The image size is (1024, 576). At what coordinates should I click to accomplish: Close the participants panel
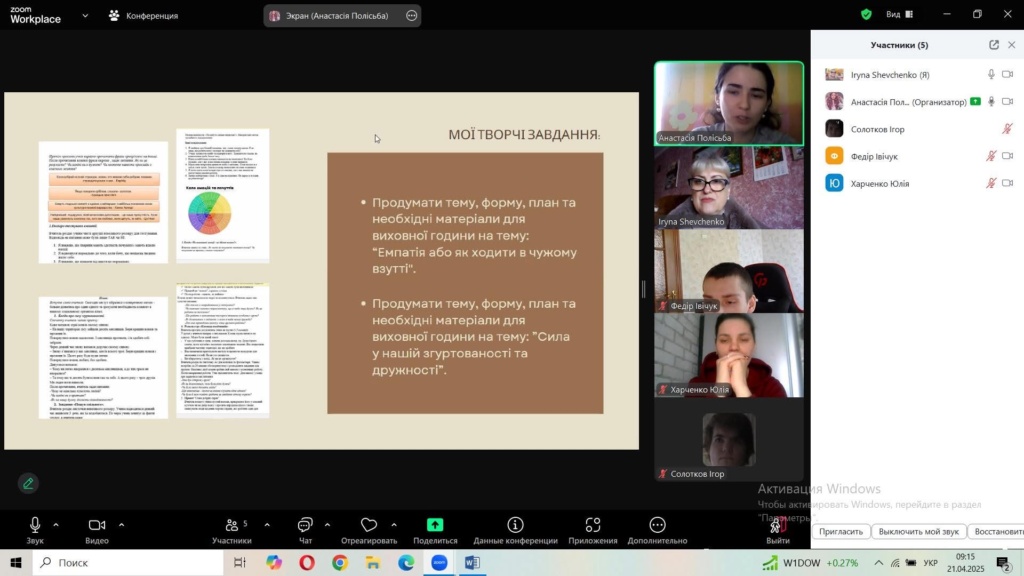tap(1012, 44)
